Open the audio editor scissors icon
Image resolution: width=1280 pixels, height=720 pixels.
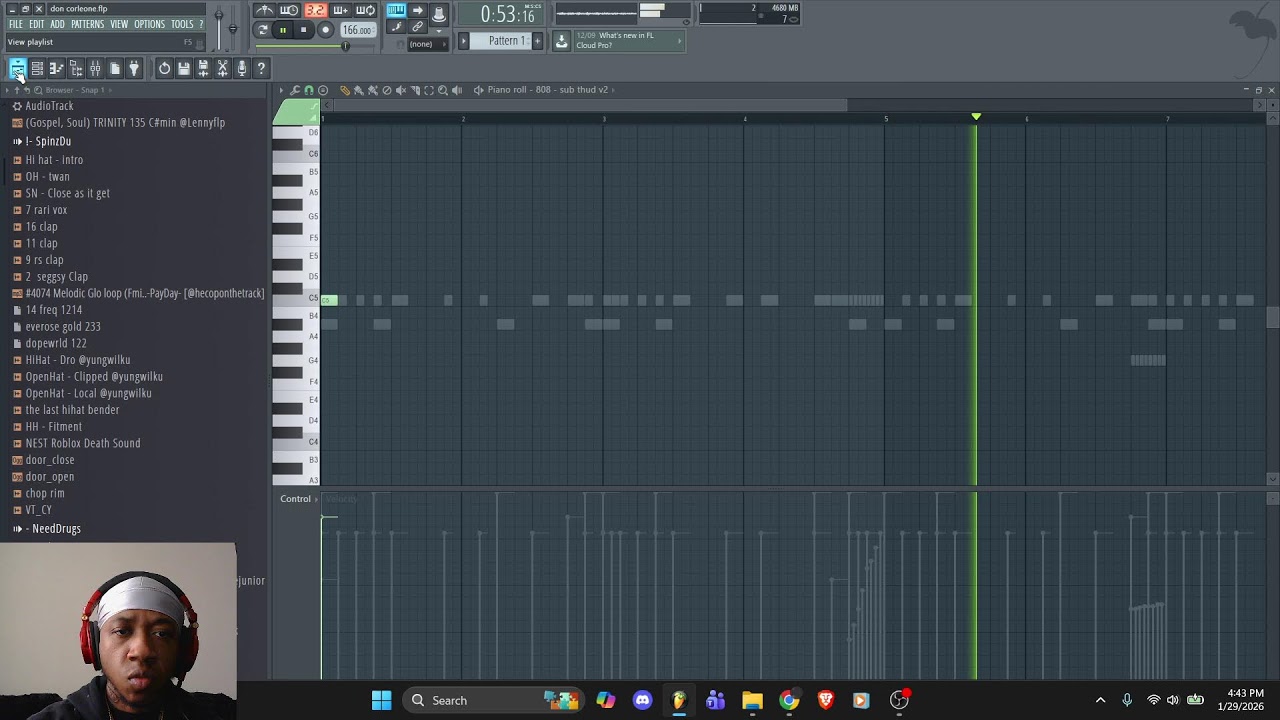click(222, 68)
